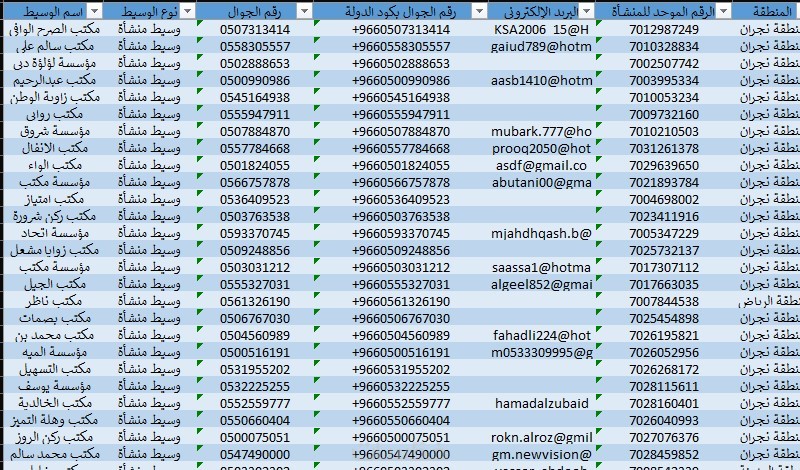The width and height of the screenshot is (800, 470).
Task: Click the cell مكتب الخالدية
Action: click(53, 403)
